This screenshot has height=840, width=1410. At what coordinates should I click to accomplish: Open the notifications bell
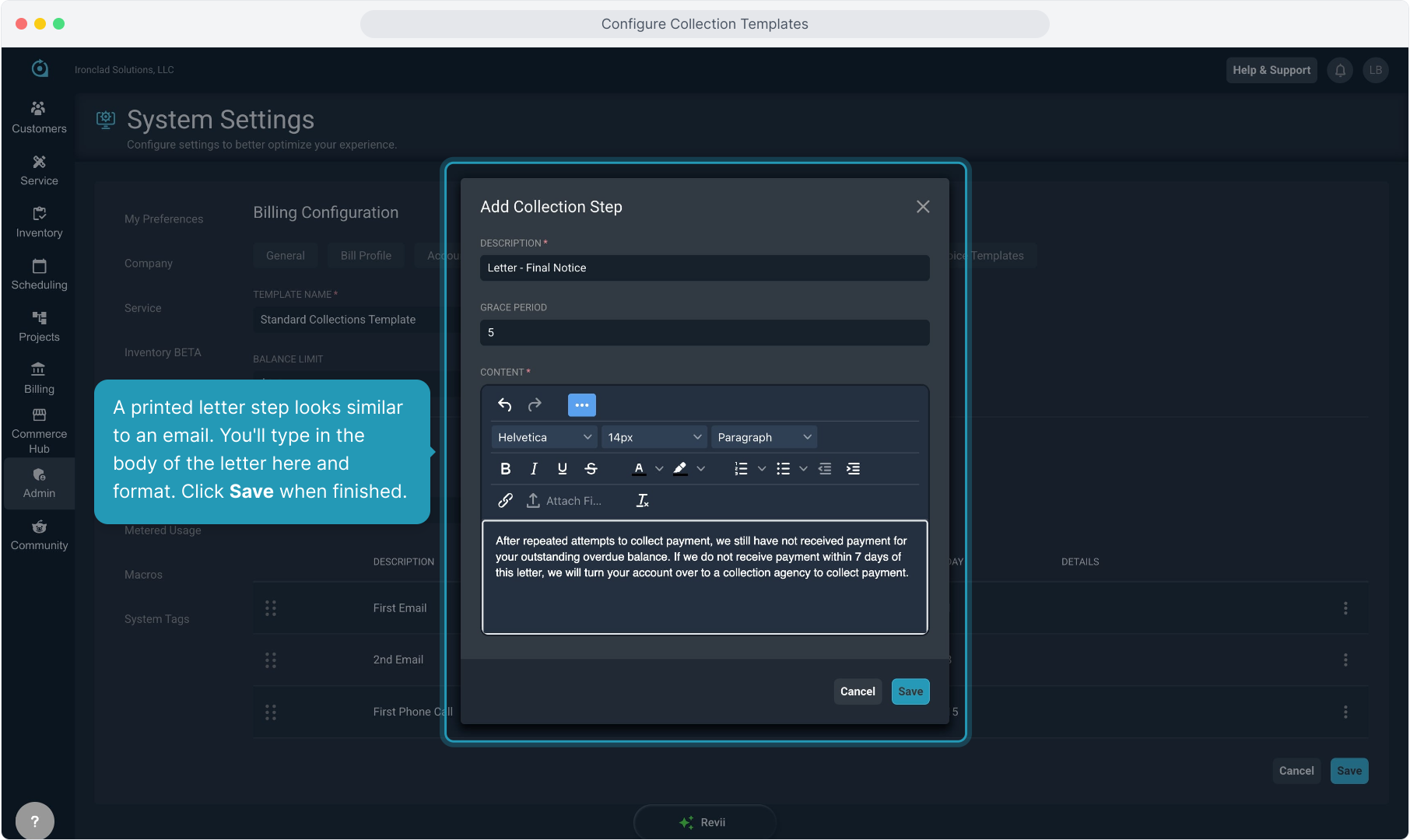pos(1340,70)
